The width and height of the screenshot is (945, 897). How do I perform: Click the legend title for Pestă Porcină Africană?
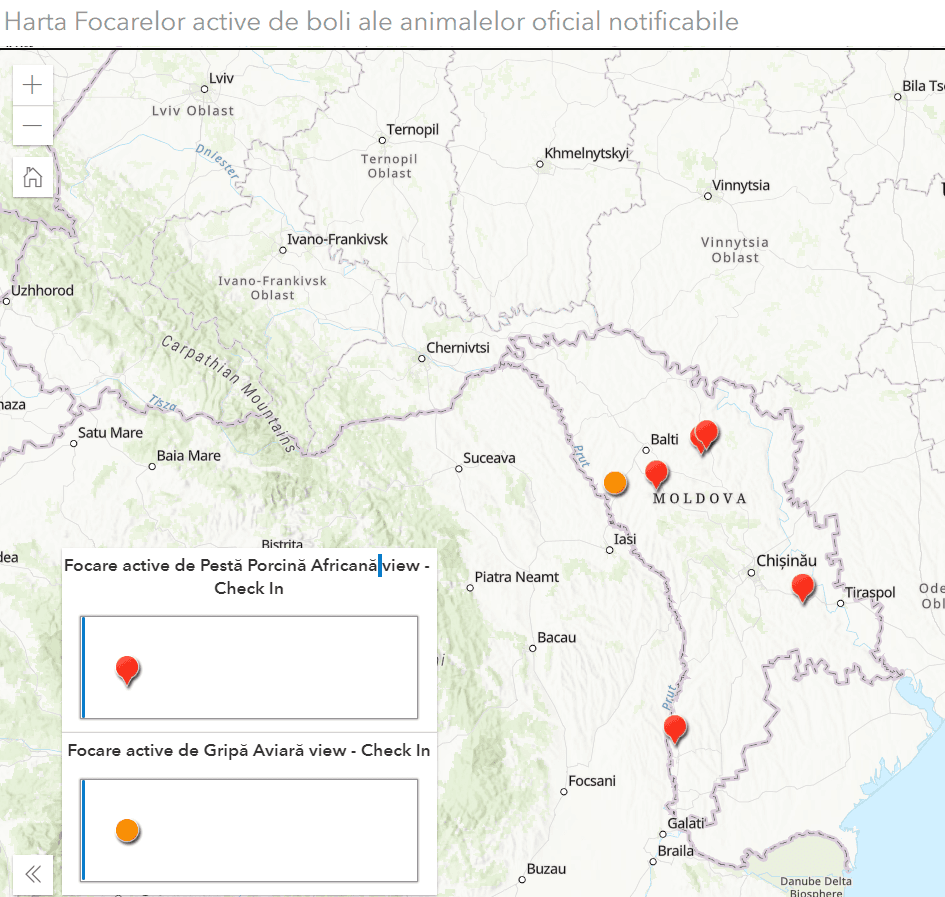pos(248,576)
